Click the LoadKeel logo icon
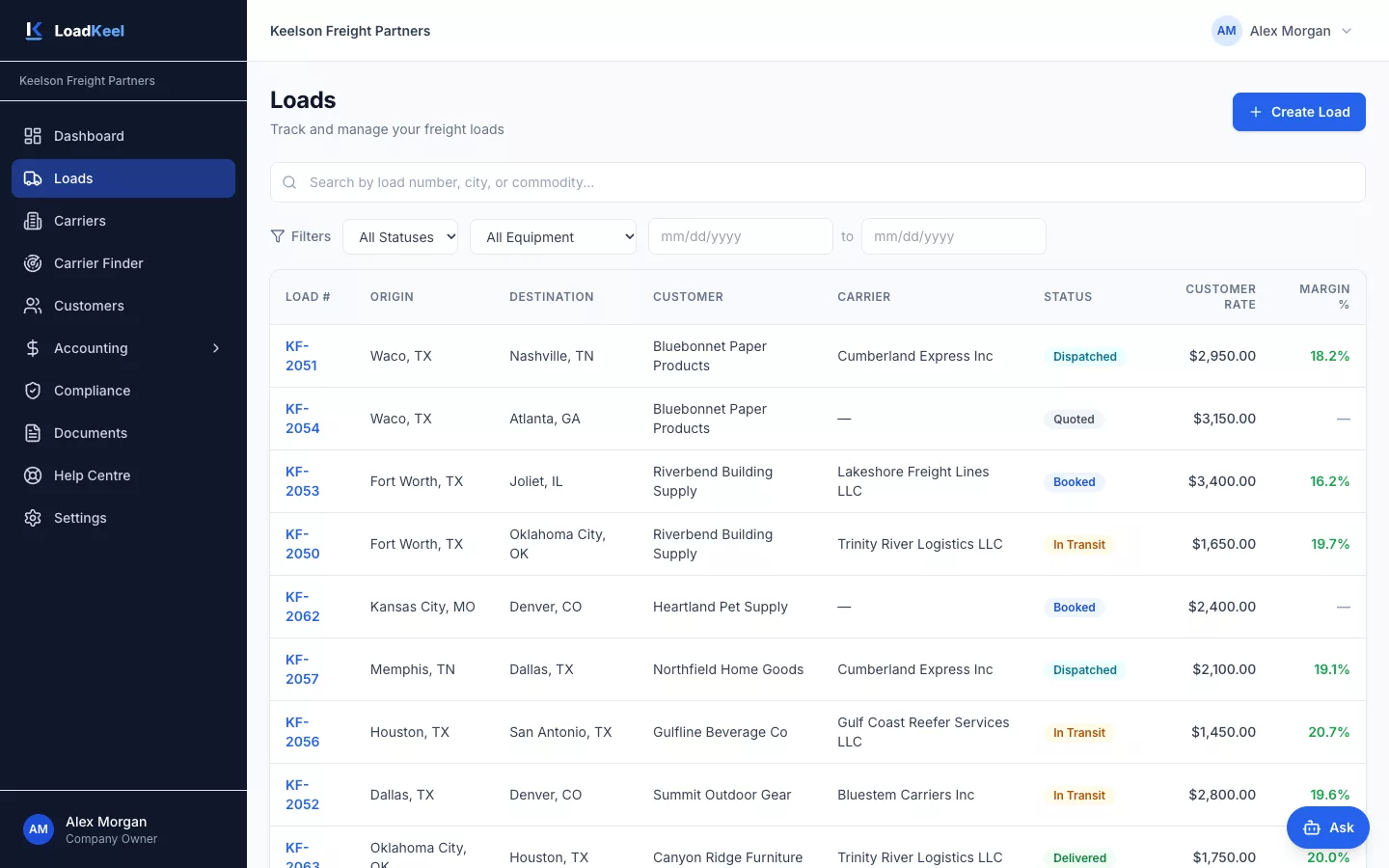Image resolution: width=1389 pixels, height=868 pixels. pos(34,31)
